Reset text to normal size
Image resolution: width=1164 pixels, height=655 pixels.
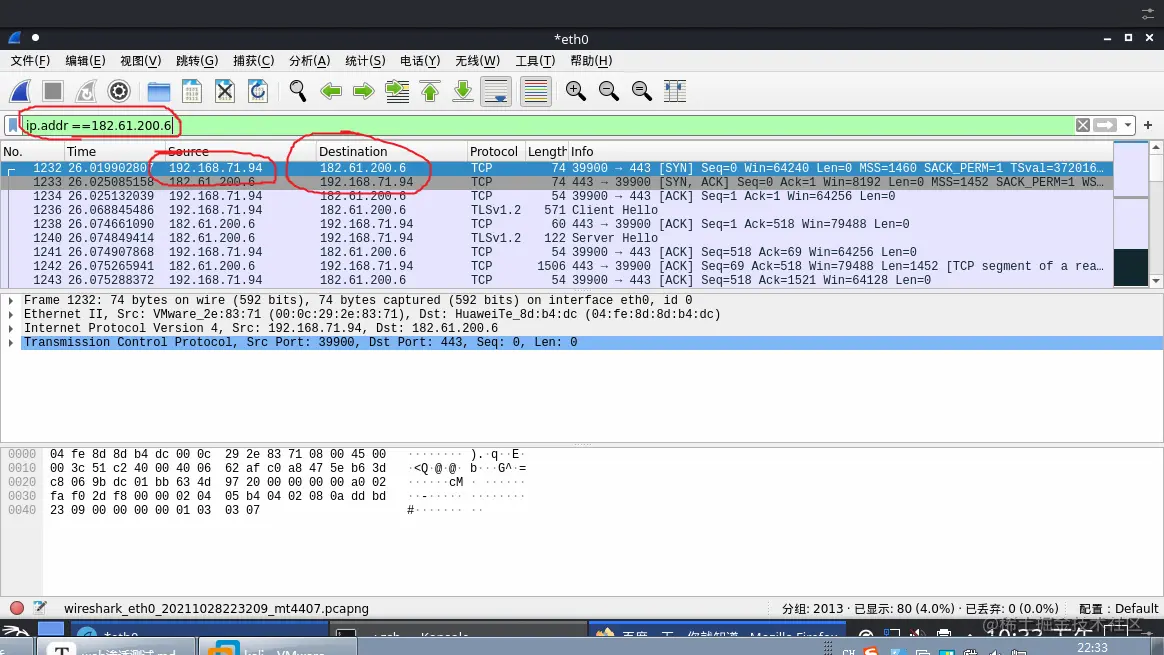(641, 91)
